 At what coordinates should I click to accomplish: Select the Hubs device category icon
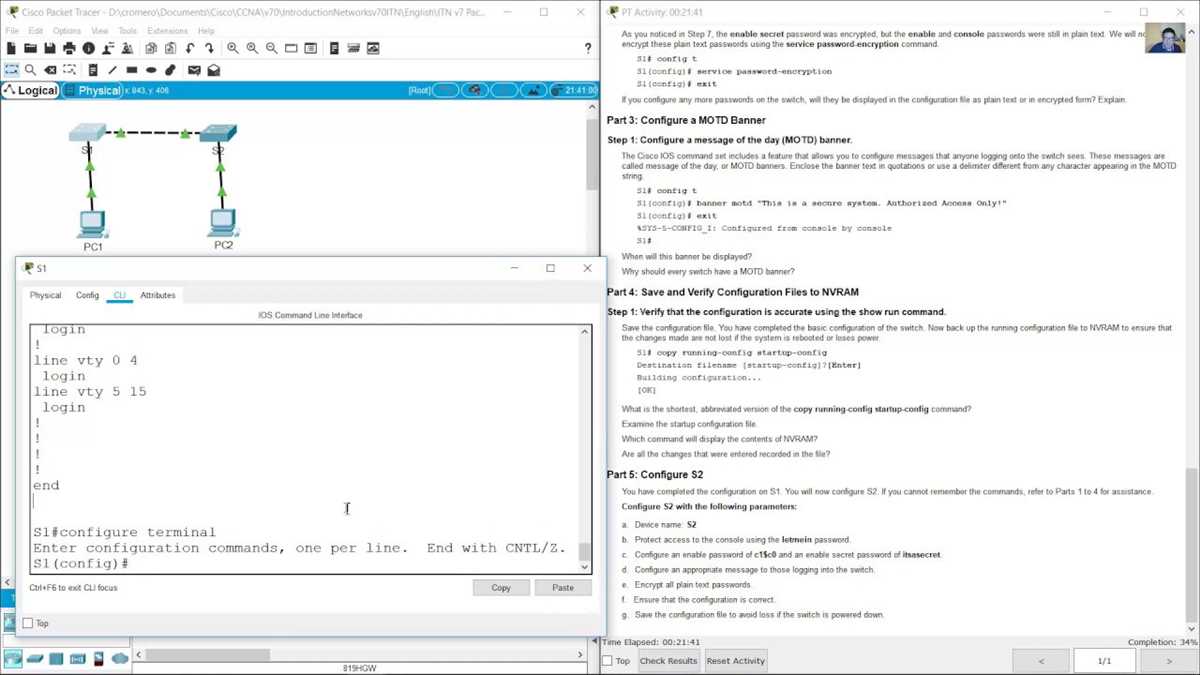(56, 659)
